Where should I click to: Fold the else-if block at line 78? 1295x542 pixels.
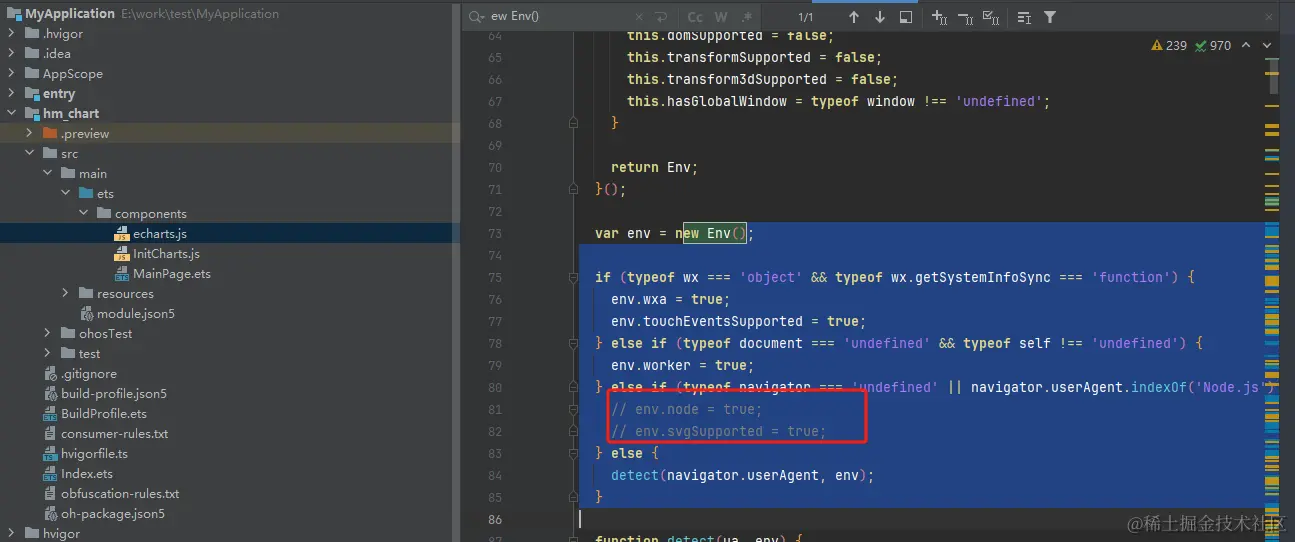pyautogui.click(x=573, y=343)
